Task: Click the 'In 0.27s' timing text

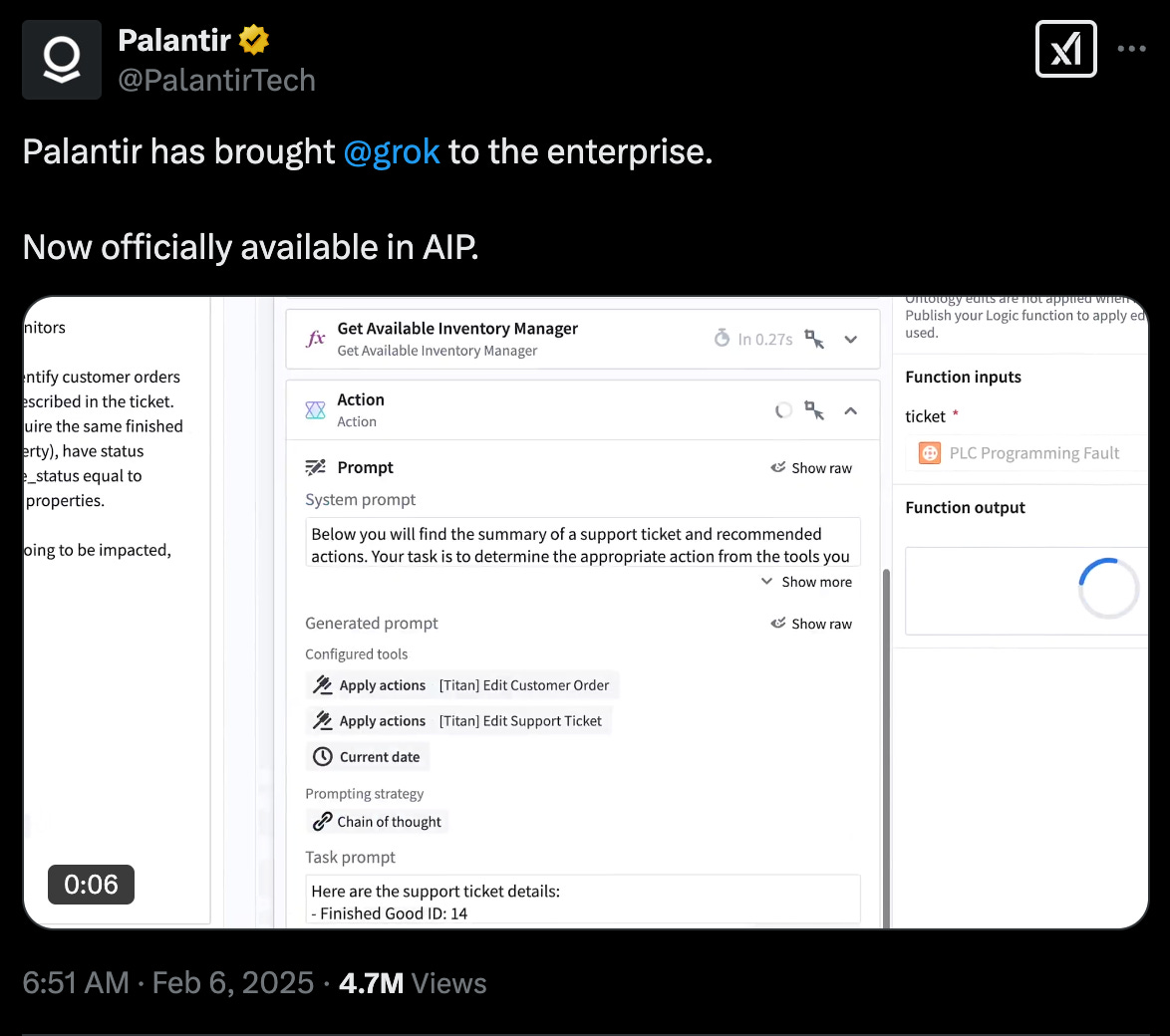Action: [x=764, y=340]
